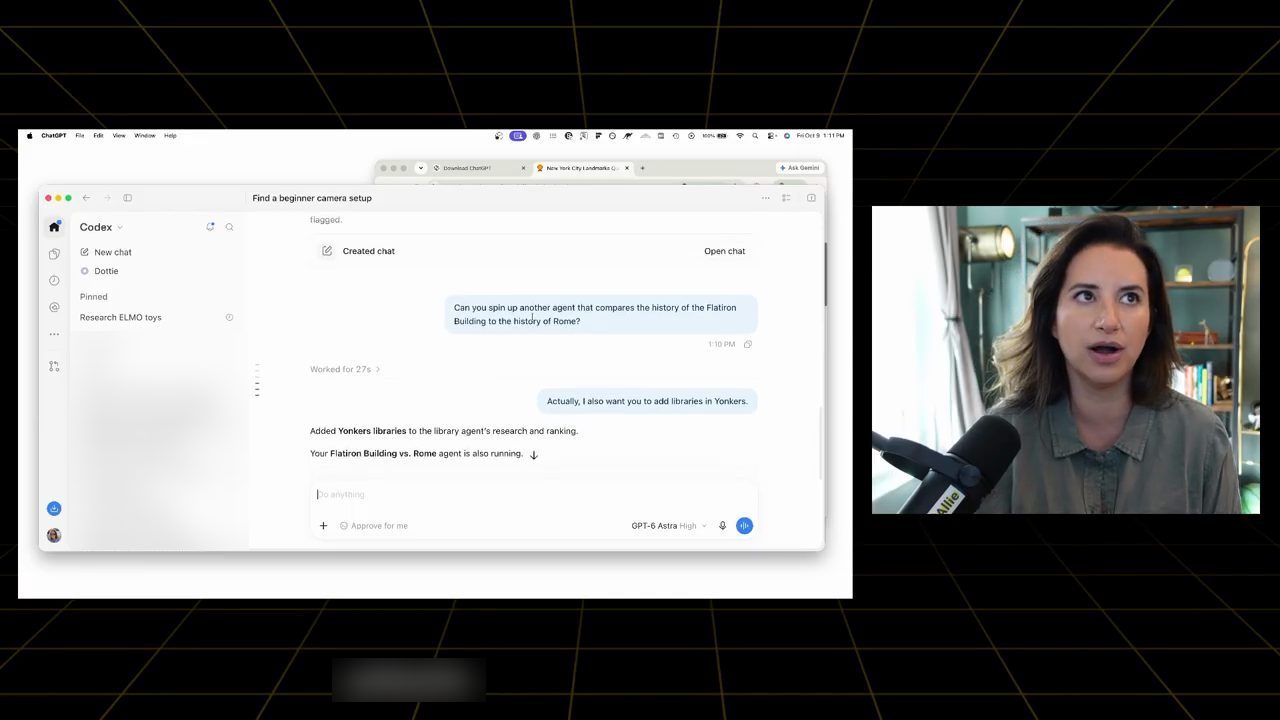Open the Approve for me permission selector
This screenshot has width=1280, height=720.
373,526
